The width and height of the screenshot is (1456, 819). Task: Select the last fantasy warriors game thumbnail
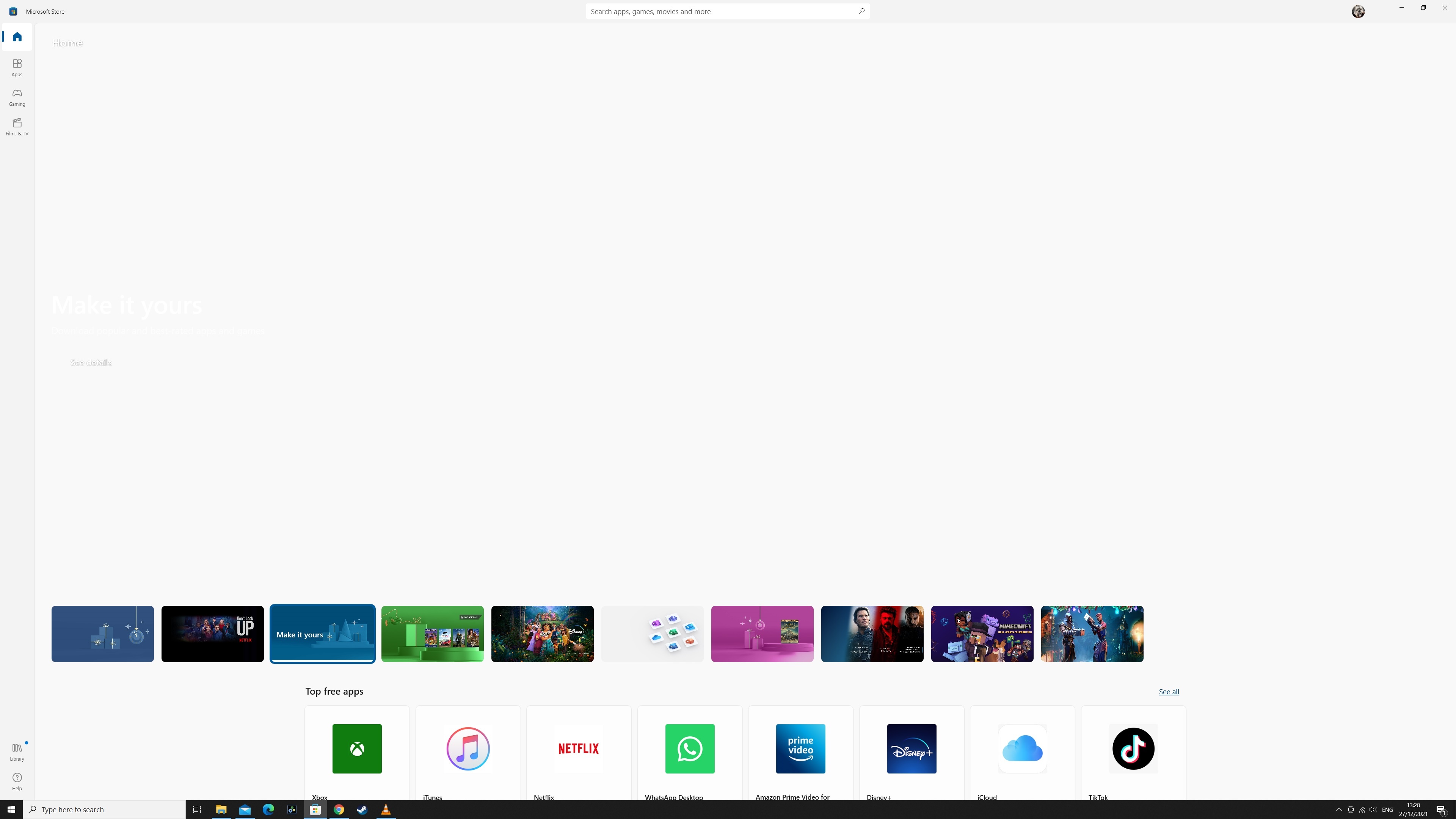pos(1092,634)
